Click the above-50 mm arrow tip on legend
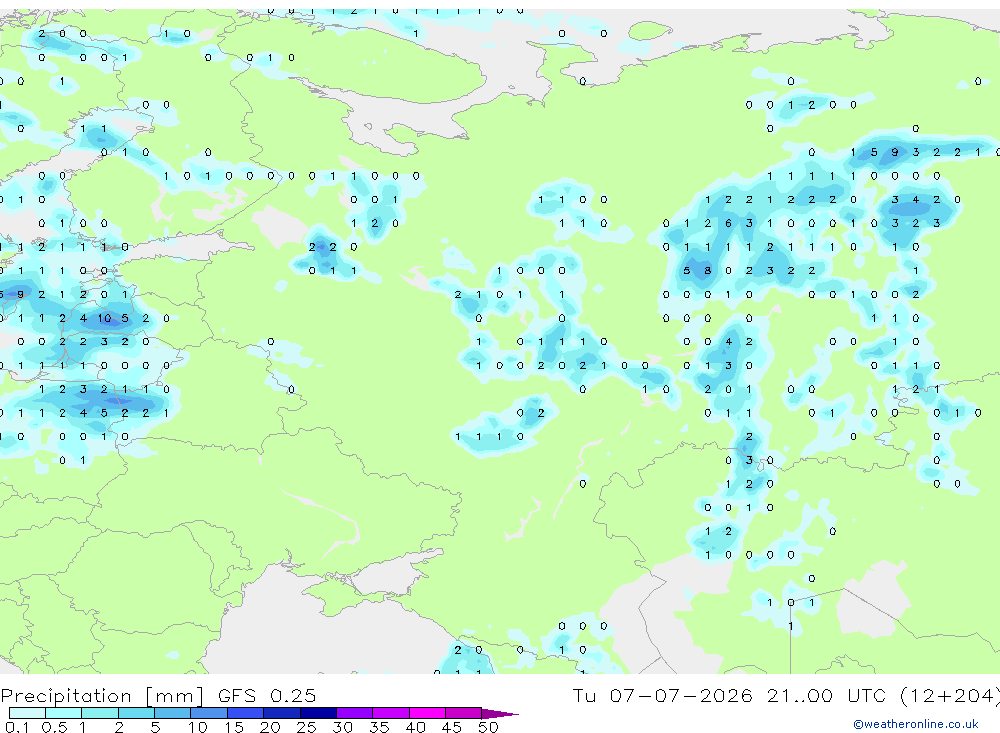 point(500,713)
